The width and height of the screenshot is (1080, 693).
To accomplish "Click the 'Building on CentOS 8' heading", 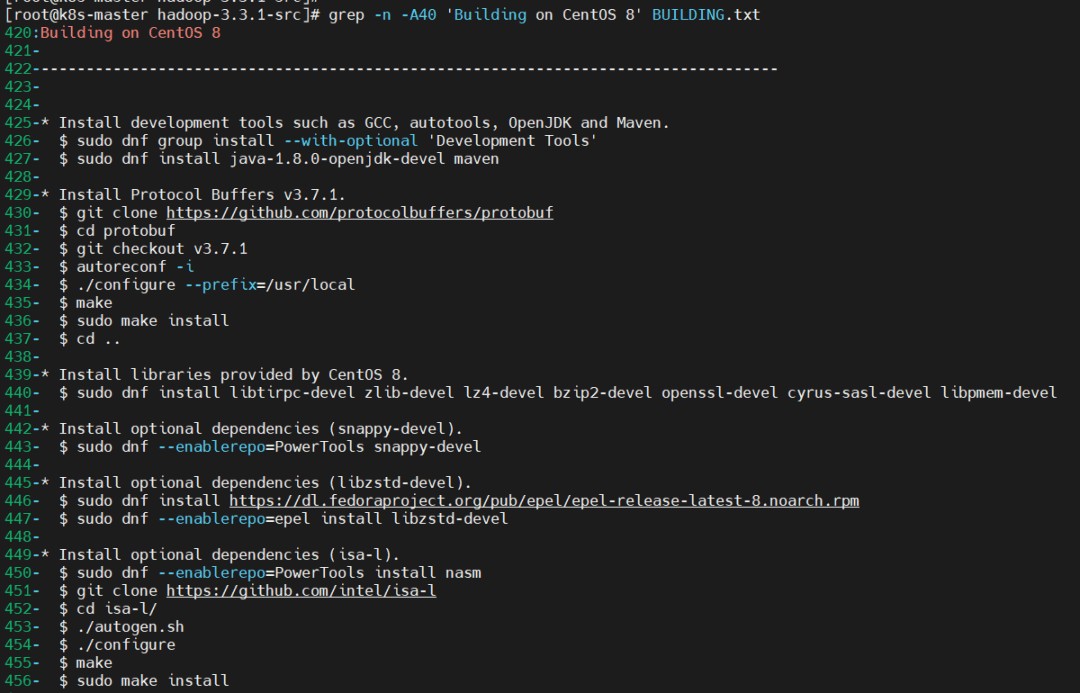I will pyautogui.click(x=130, y=33).
